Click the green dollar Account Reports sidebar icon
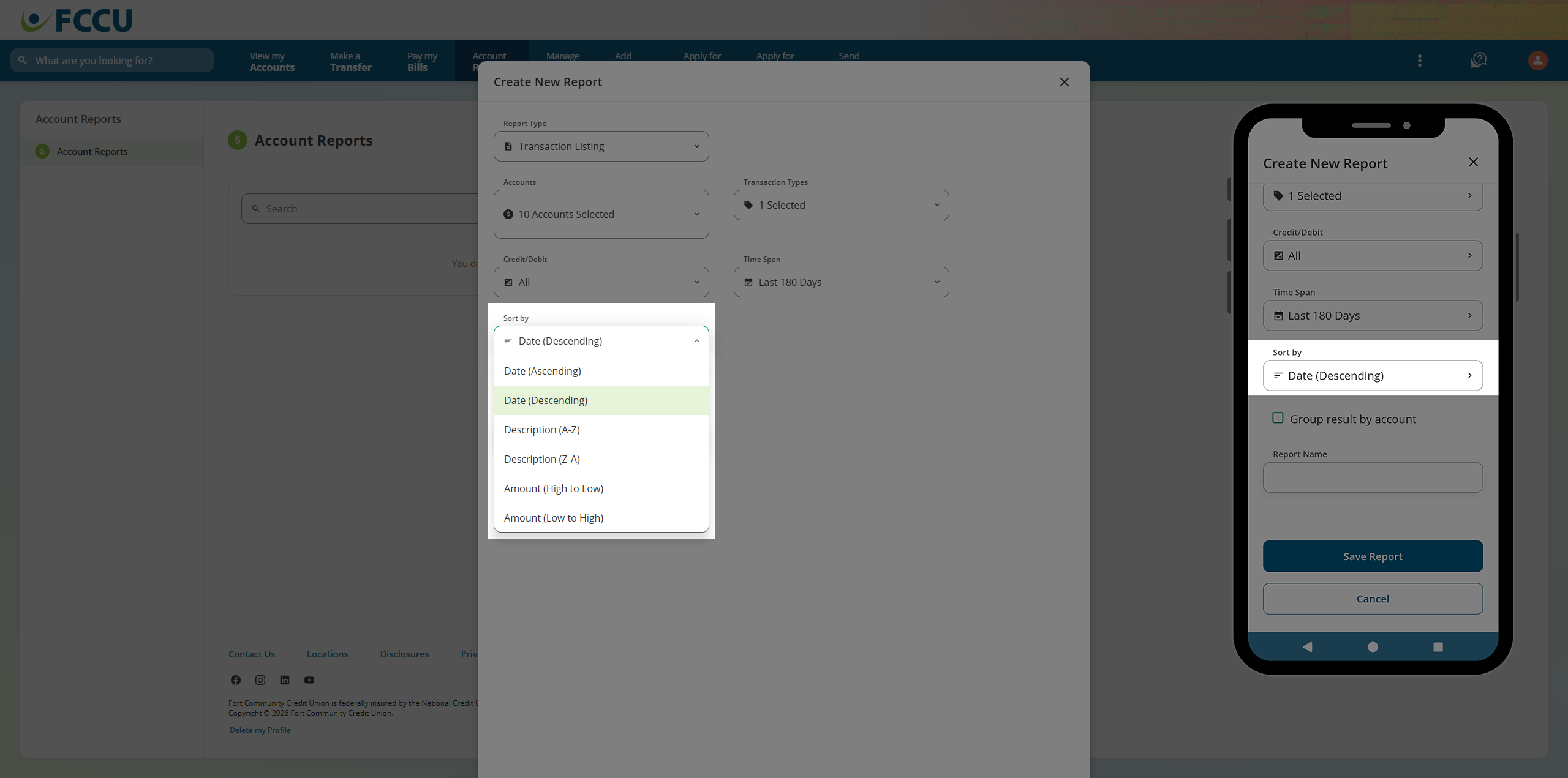The image size is (1568, 778). (42, 151)
